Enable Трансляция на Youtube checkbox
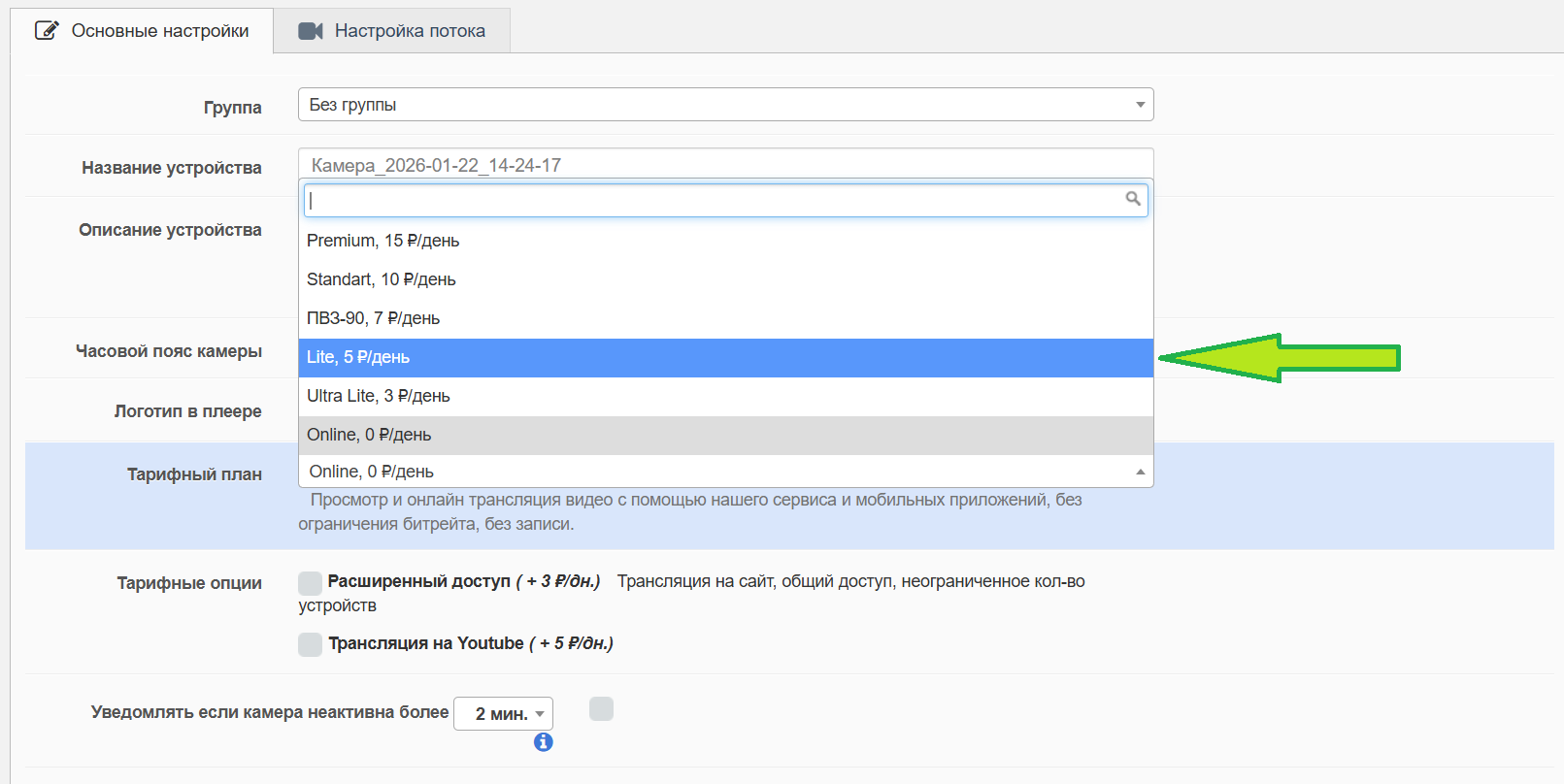The width and height of the screenshot is (1564, 784). [x=310, y=644]
